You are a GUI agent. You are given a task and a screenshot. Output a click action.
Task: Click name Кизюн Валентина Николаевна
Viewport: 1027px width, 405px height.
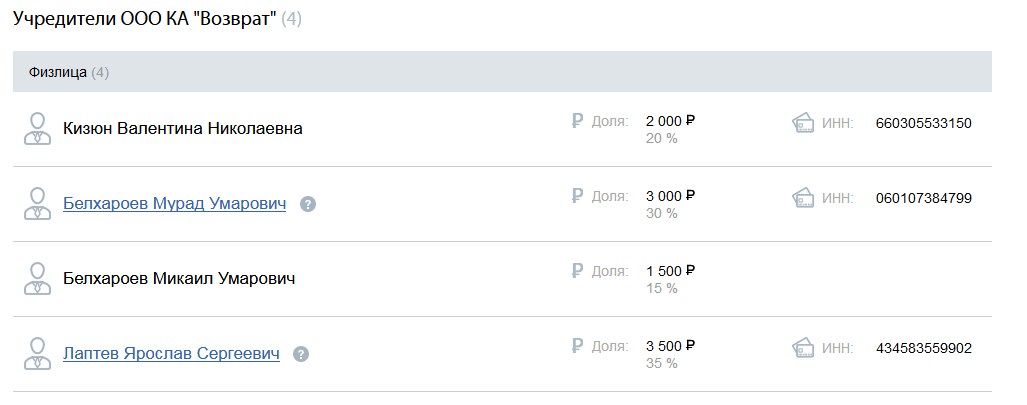pyautogui.click(x=183, y=128)
